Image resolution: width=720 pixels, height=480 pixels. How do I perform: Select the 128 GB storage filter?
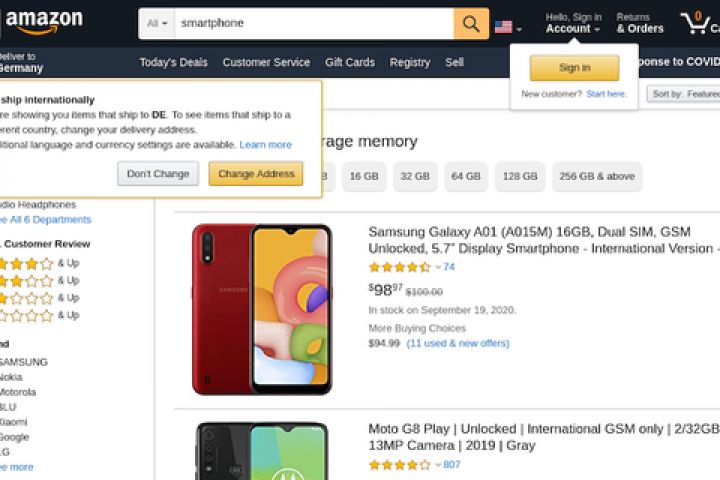click(520, 176)
